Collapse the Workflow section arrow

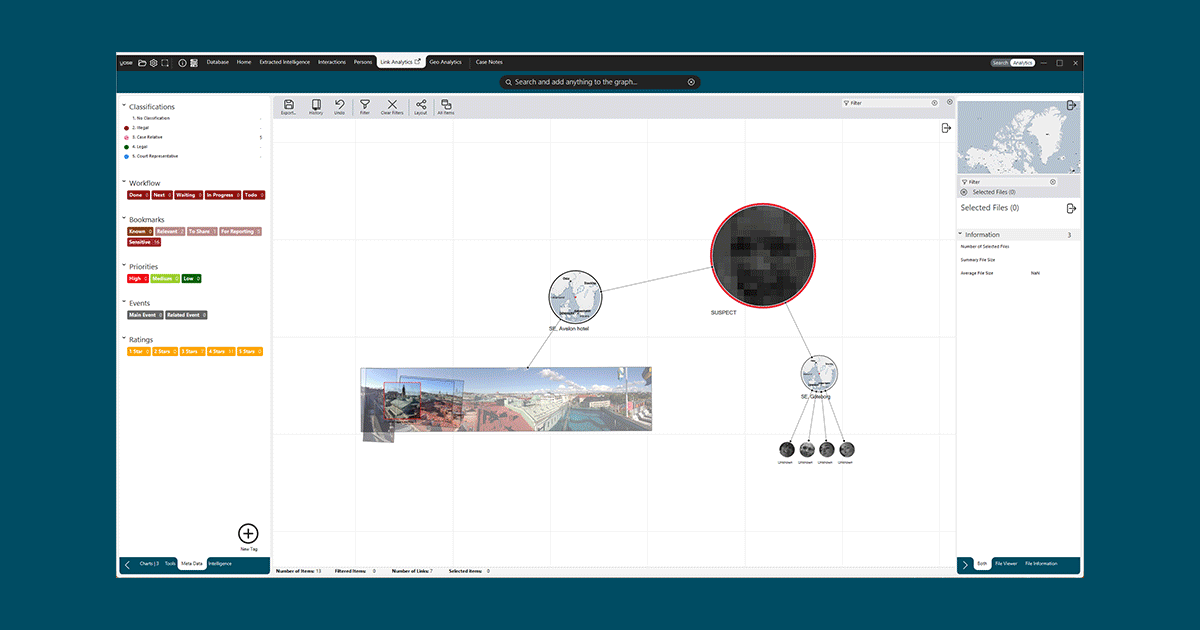pyautogui.click(x=124, y=183)
